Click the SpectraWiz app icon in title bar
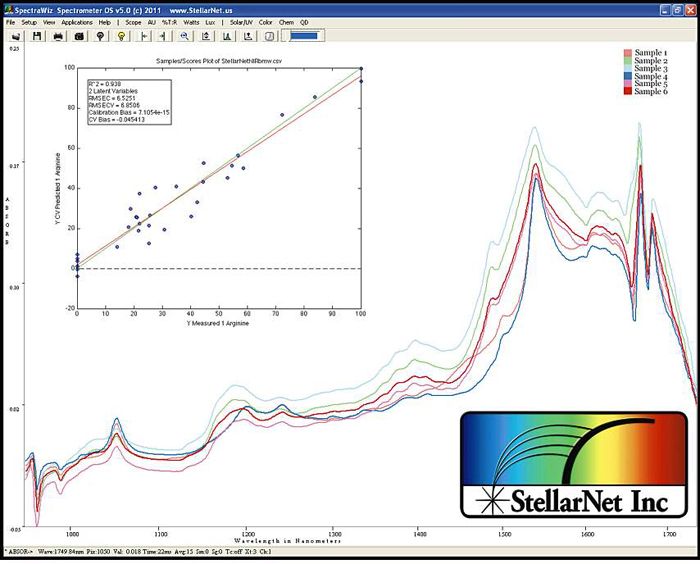This screenshot has height=564, width=700. (x=8, y=10)
